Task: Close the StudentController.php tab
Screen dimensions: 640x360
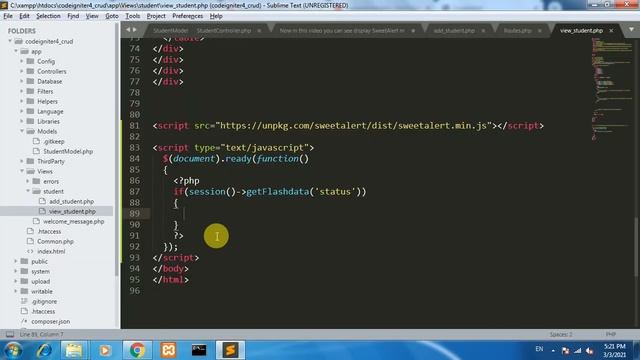Action: pyautogui.click(x=259, y=31)
